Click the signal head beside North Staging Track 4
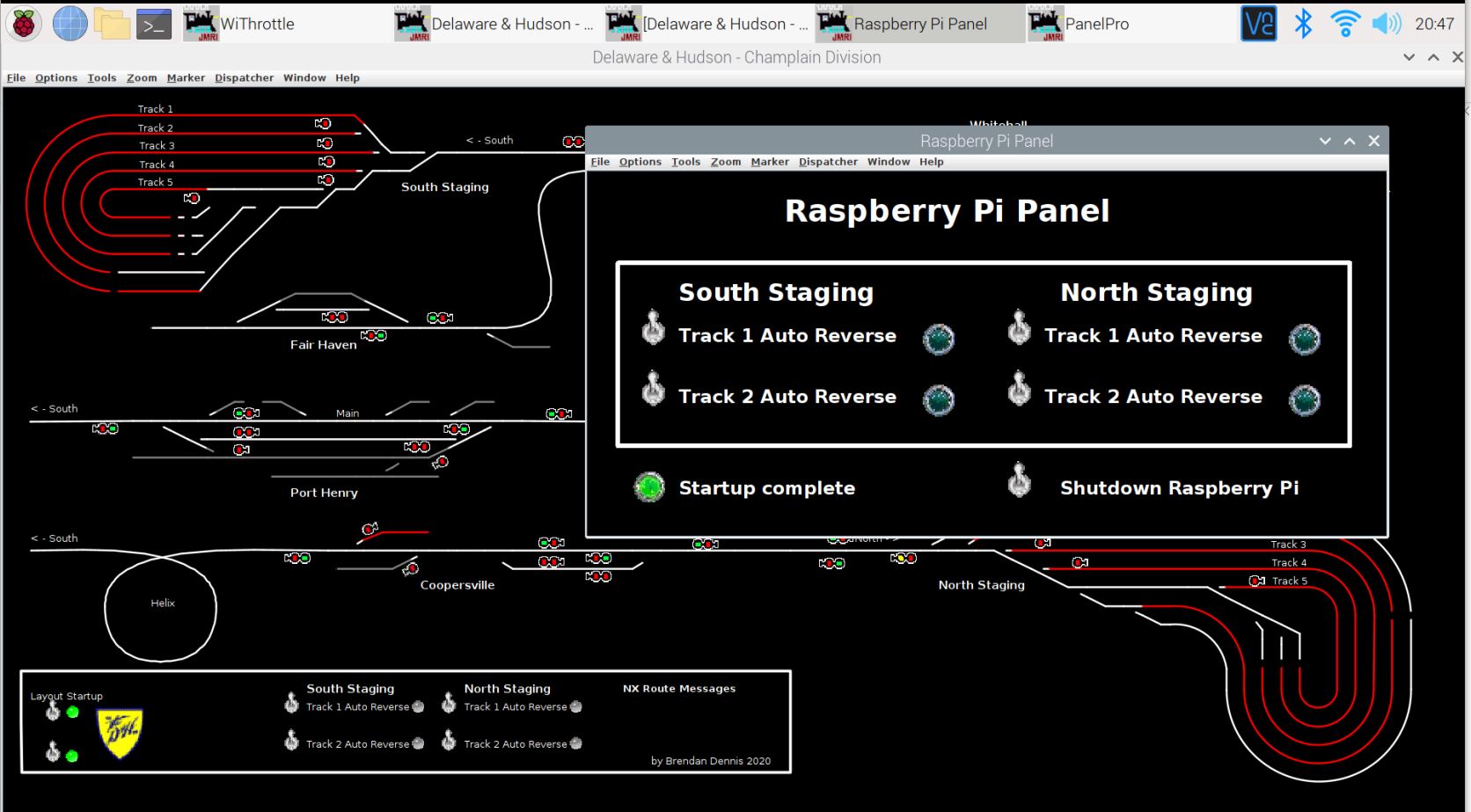This screenshot has width=1471, height=812. (1079, 562)
